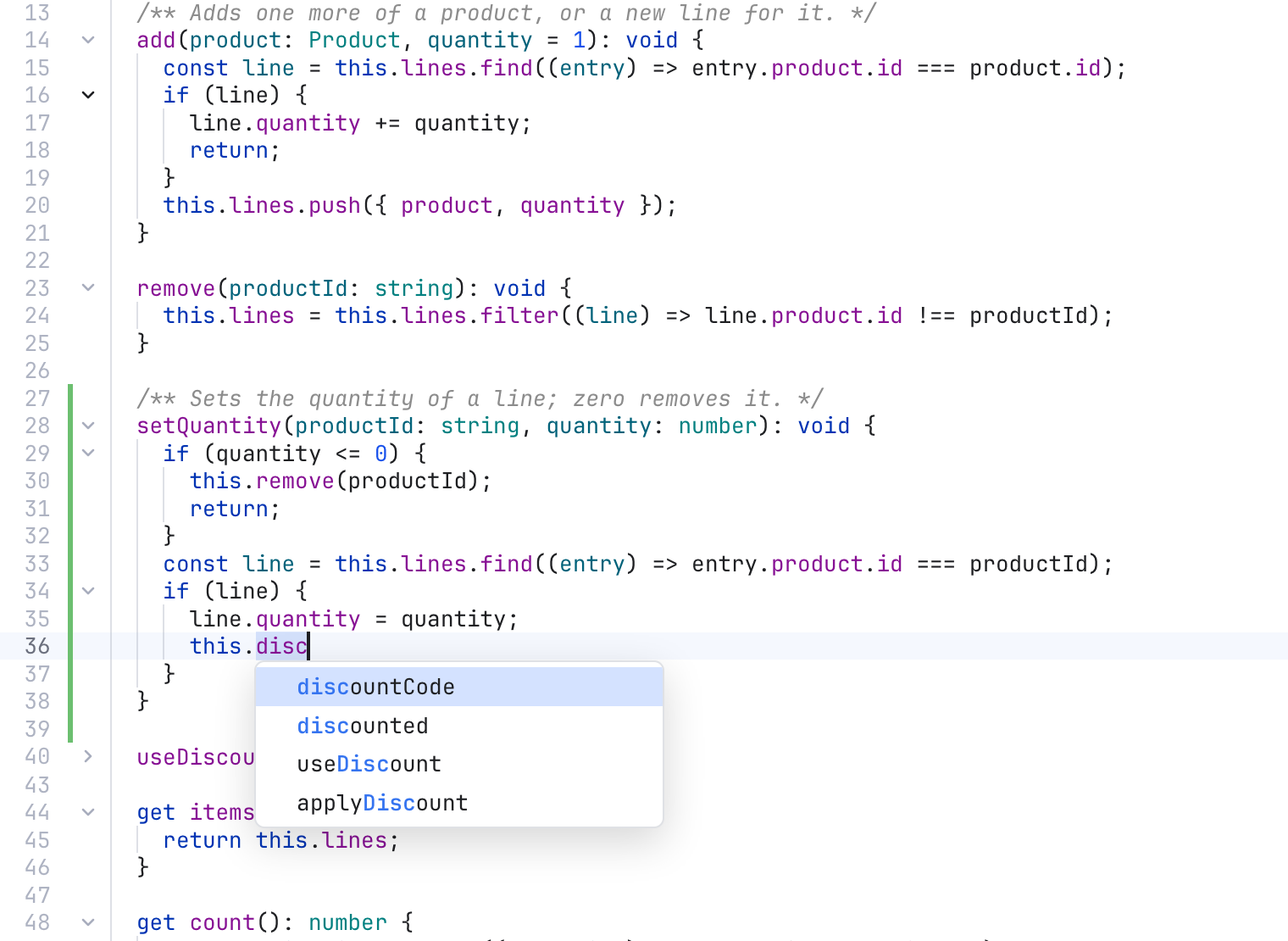This screenshot has width=1288, height=941.
Task: Click line number 36 in the gutter
Action: tap(37, 646)
